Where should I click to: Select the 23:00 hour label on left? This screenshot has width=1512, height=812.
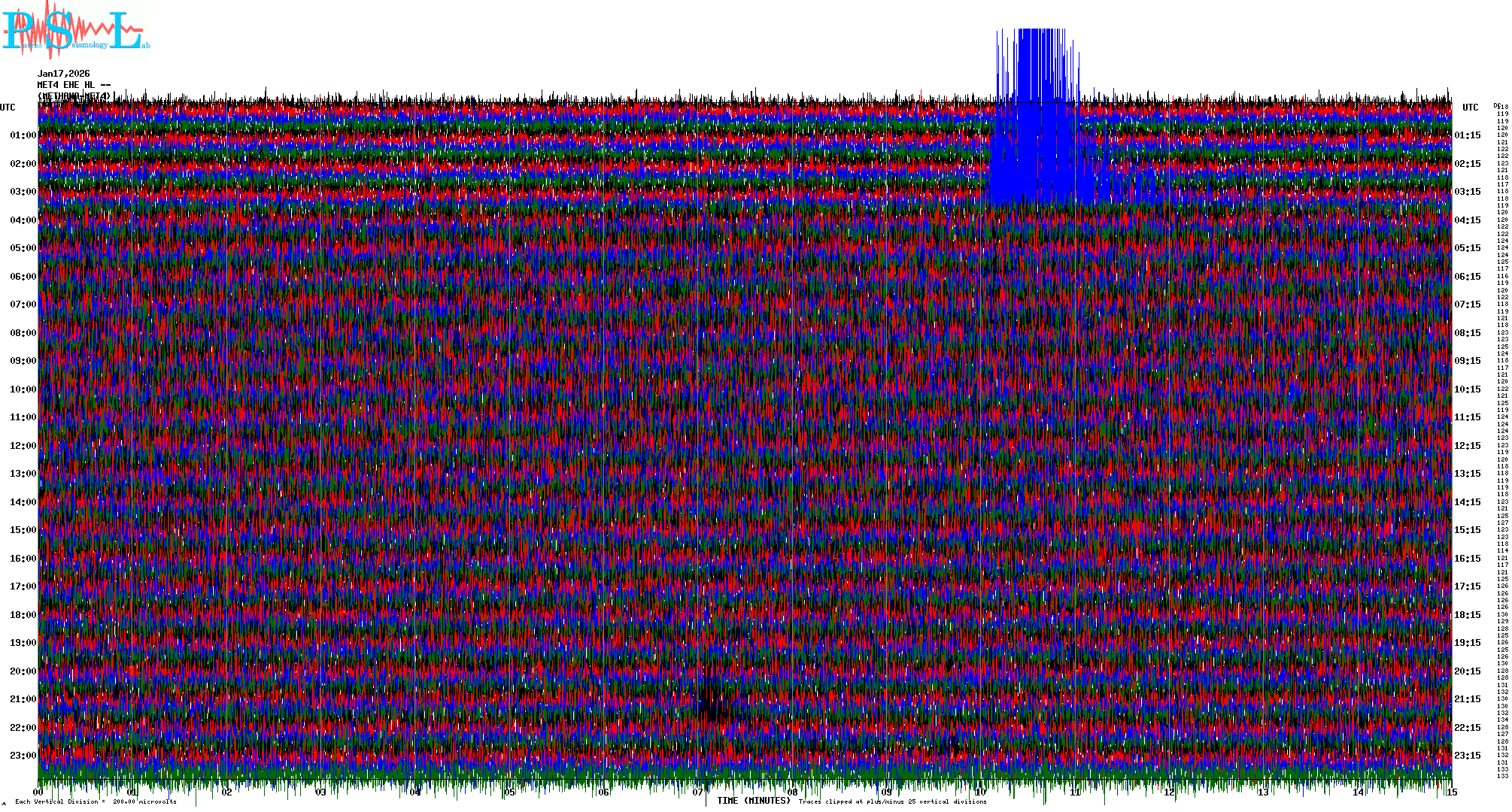point(23,756)
